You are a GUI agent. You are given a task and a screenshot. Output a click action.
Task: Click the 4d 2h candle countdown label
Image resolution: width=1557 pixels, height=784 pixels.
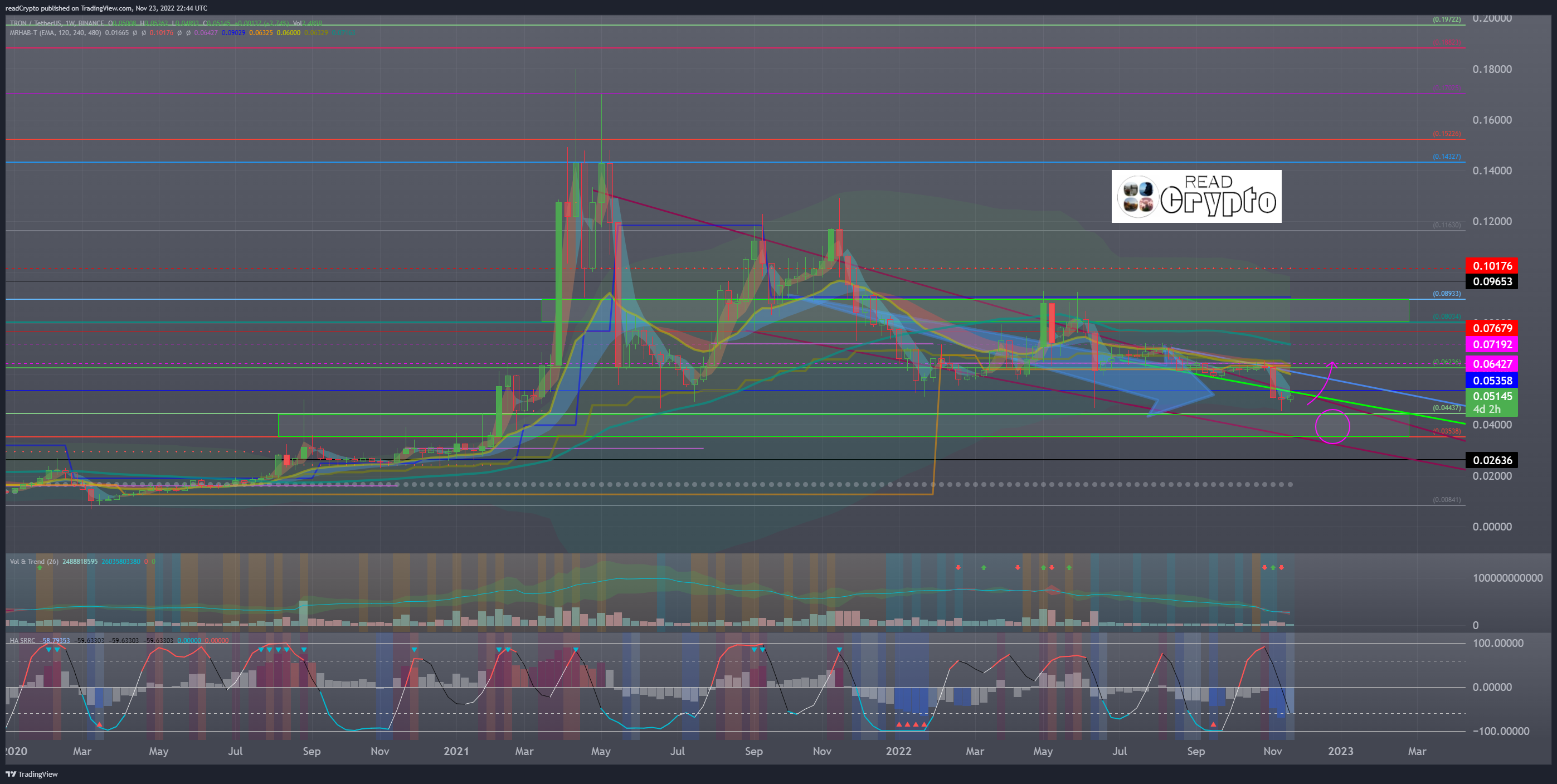(1487, 409)
